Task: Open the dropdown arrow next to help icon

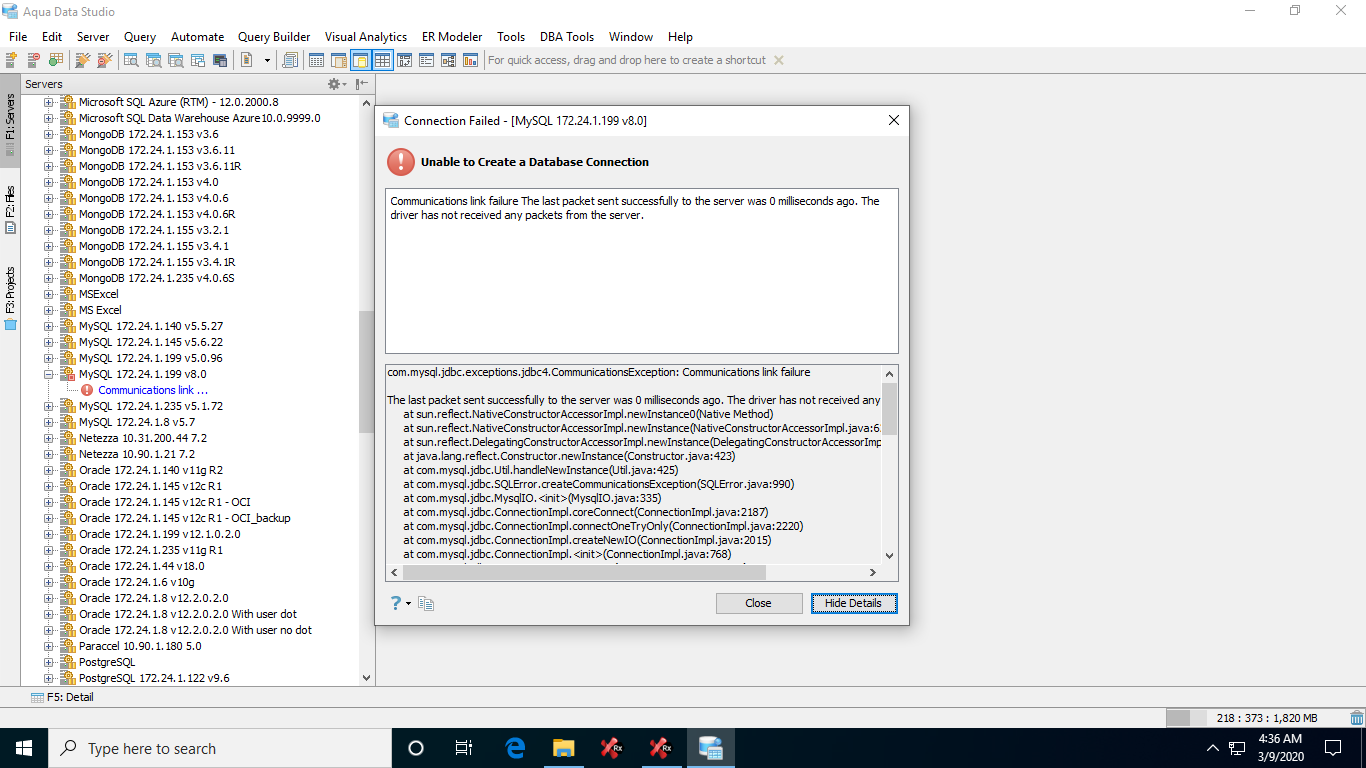Action: pos(408,604)
